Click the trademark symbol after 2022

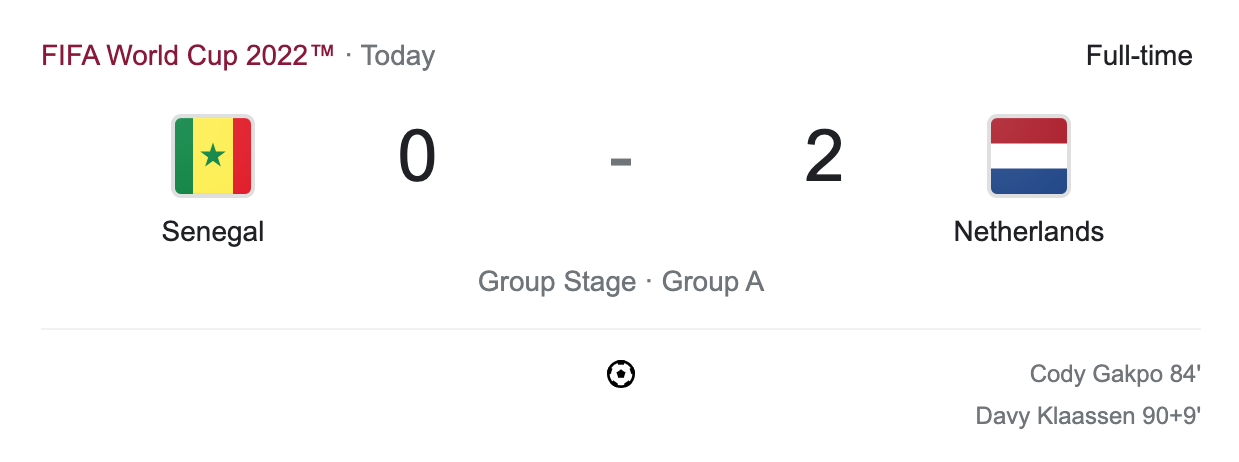[322, 52]
